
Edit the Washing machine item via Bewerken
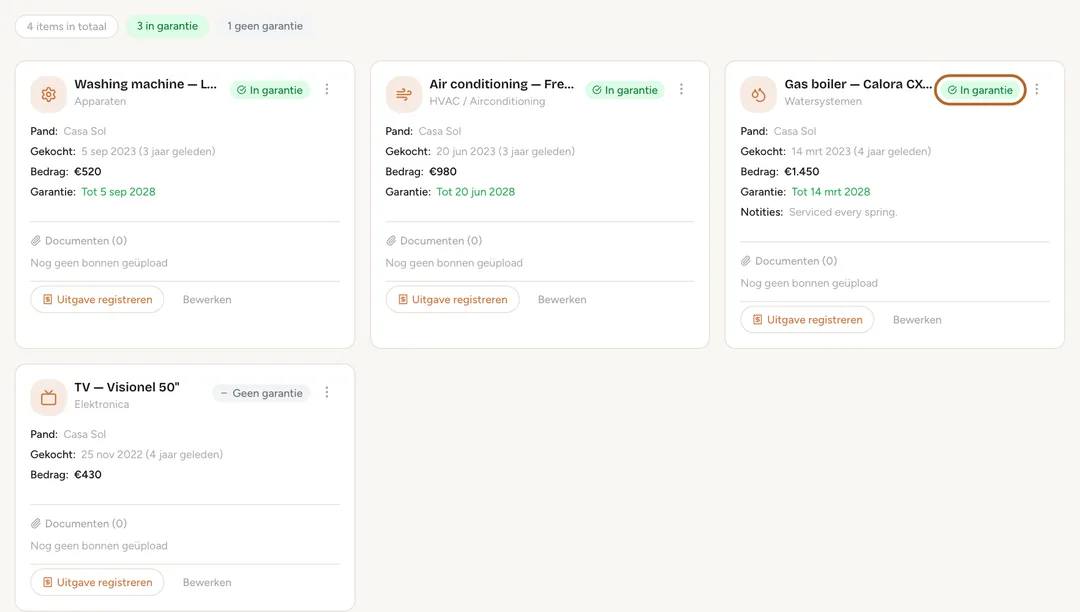[x=207, y=299]
